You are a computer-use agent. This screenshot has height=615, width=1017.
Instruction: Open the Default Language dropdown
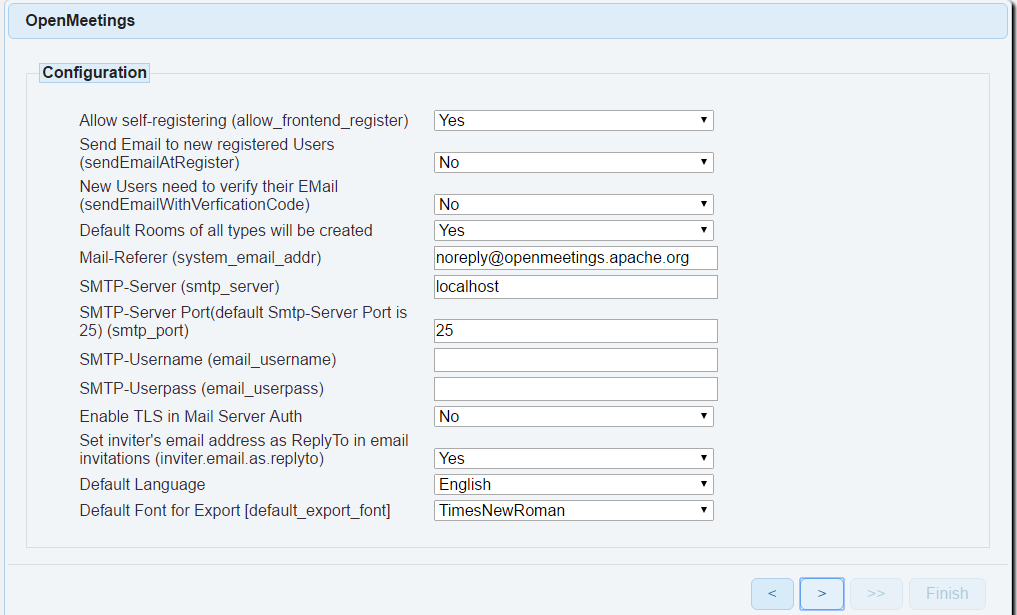pos(573,485)
